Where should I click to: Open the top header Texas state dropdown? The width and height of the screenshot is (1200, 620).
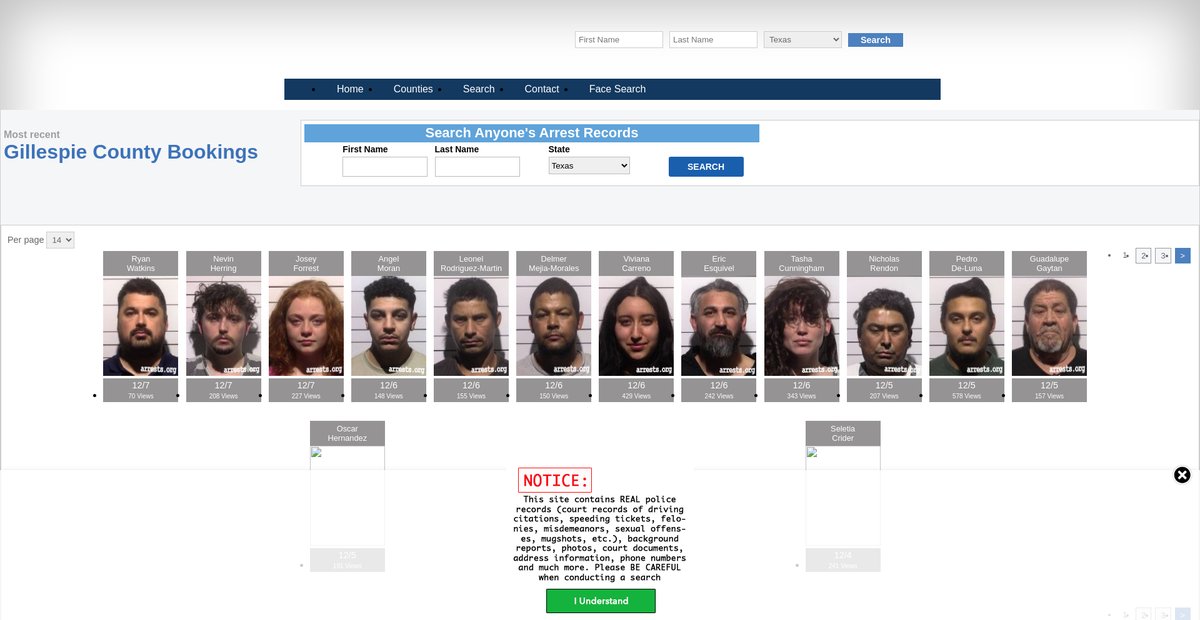tap(803, 40)
